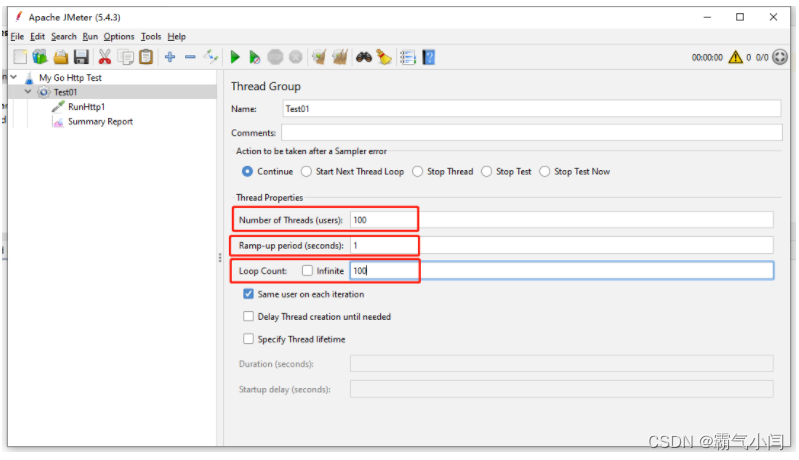Screen dimensions: 799x460
Task: Toggle the Infinite loop checkbox
Action: pos(307,270)
